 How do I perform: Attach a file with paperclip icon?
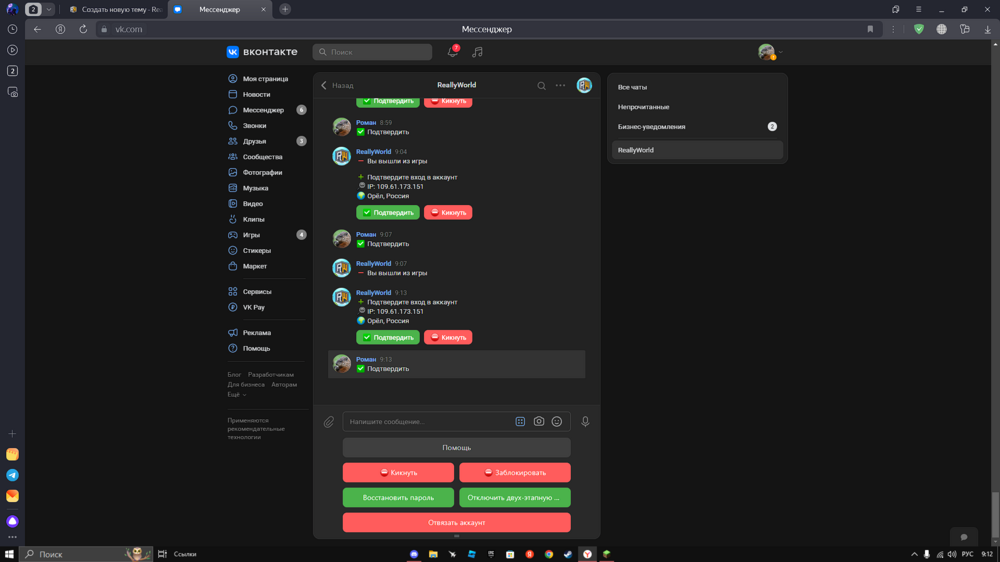coord(328,422)
